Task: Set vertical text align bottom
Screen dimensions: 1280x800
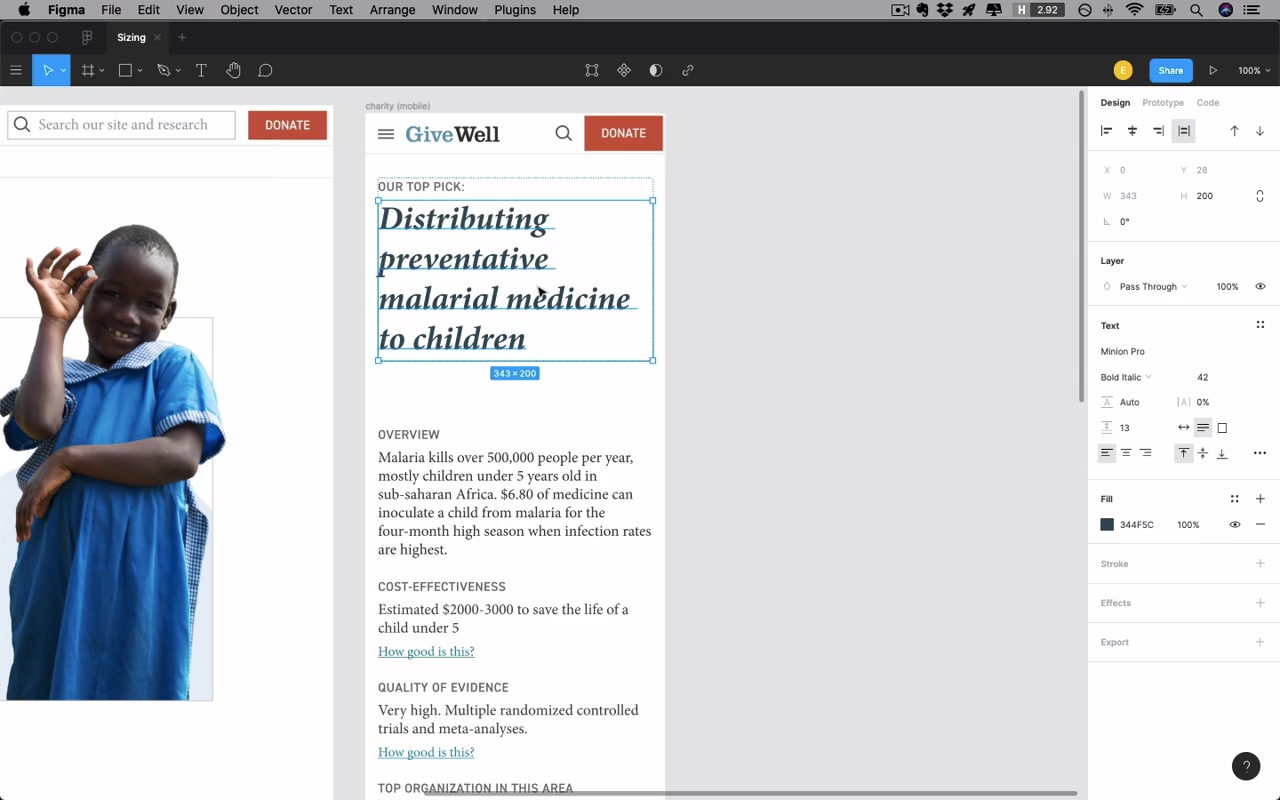Action: click(1222, 453)
